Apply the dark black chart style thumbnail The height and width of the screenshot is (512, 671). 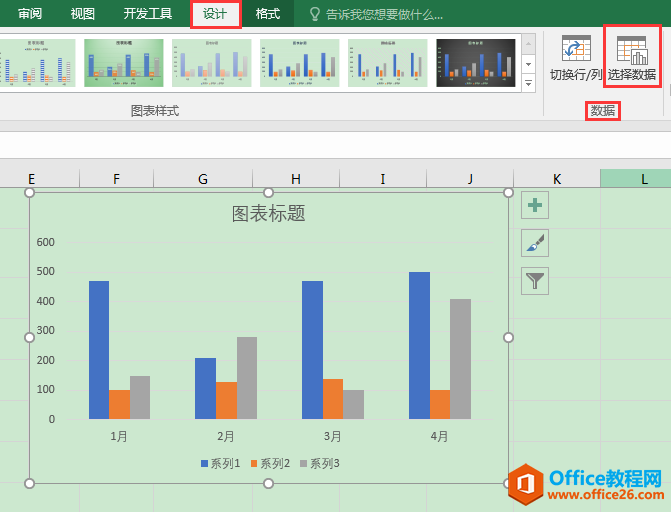coord(475,63)
